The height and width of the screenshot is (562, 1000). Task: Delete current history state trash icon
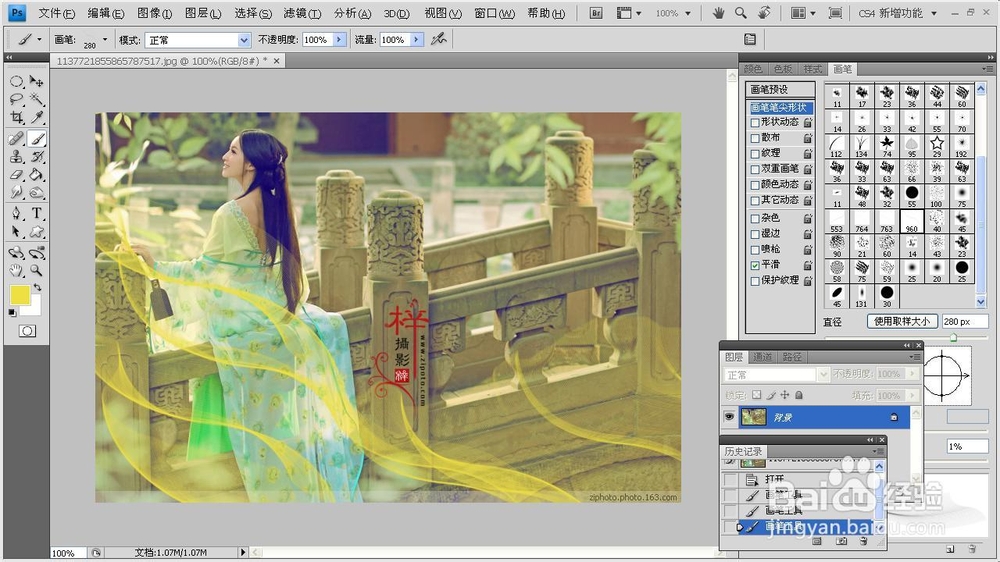[x=864, y=542]
